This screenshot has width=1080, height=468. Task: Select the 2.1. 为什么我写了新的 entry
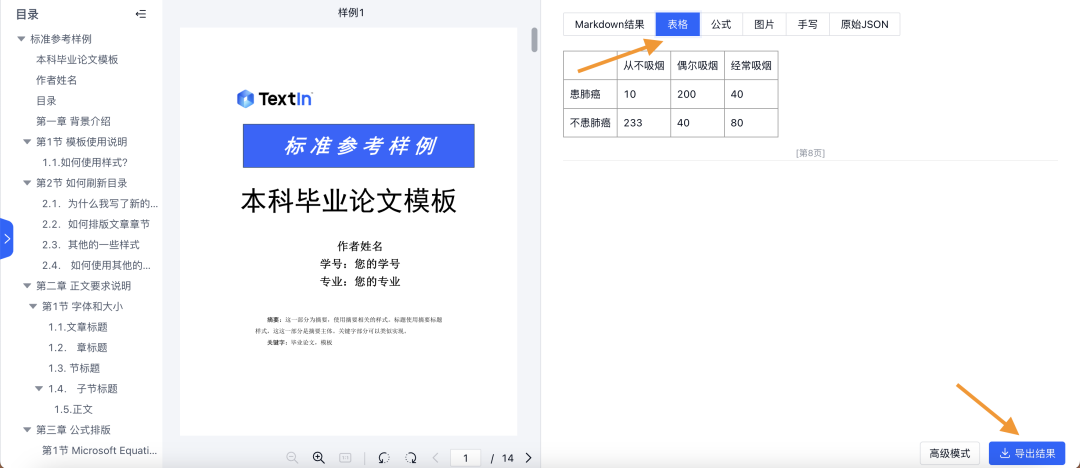coord(100,203)
